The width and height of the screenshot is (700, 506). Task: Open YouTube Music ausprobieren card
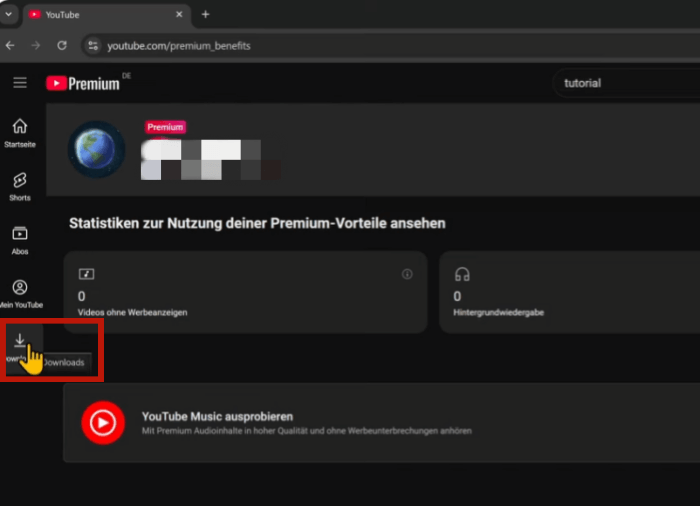(382, 422)
